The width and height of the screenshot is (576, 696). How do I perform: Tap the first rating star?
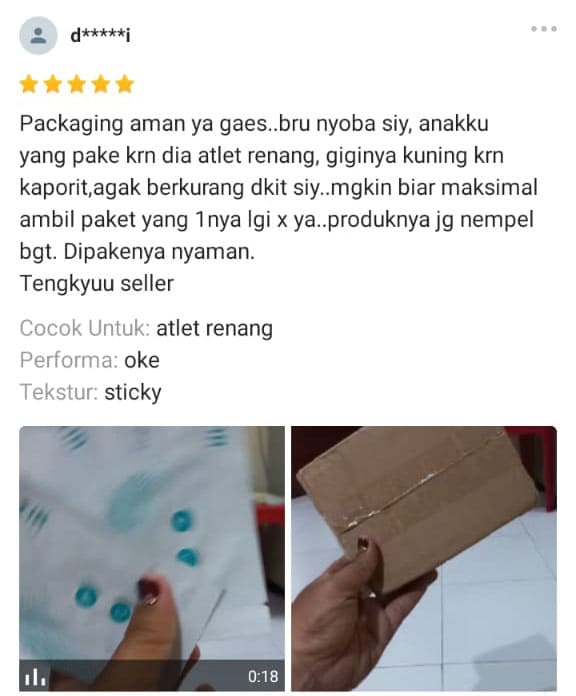tap(29, 84)
